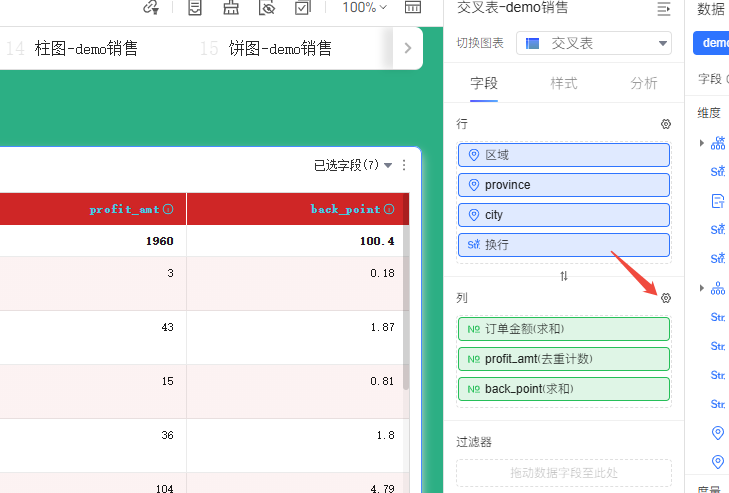
Task: Select the province row field
Action: [x=564, y=185]
